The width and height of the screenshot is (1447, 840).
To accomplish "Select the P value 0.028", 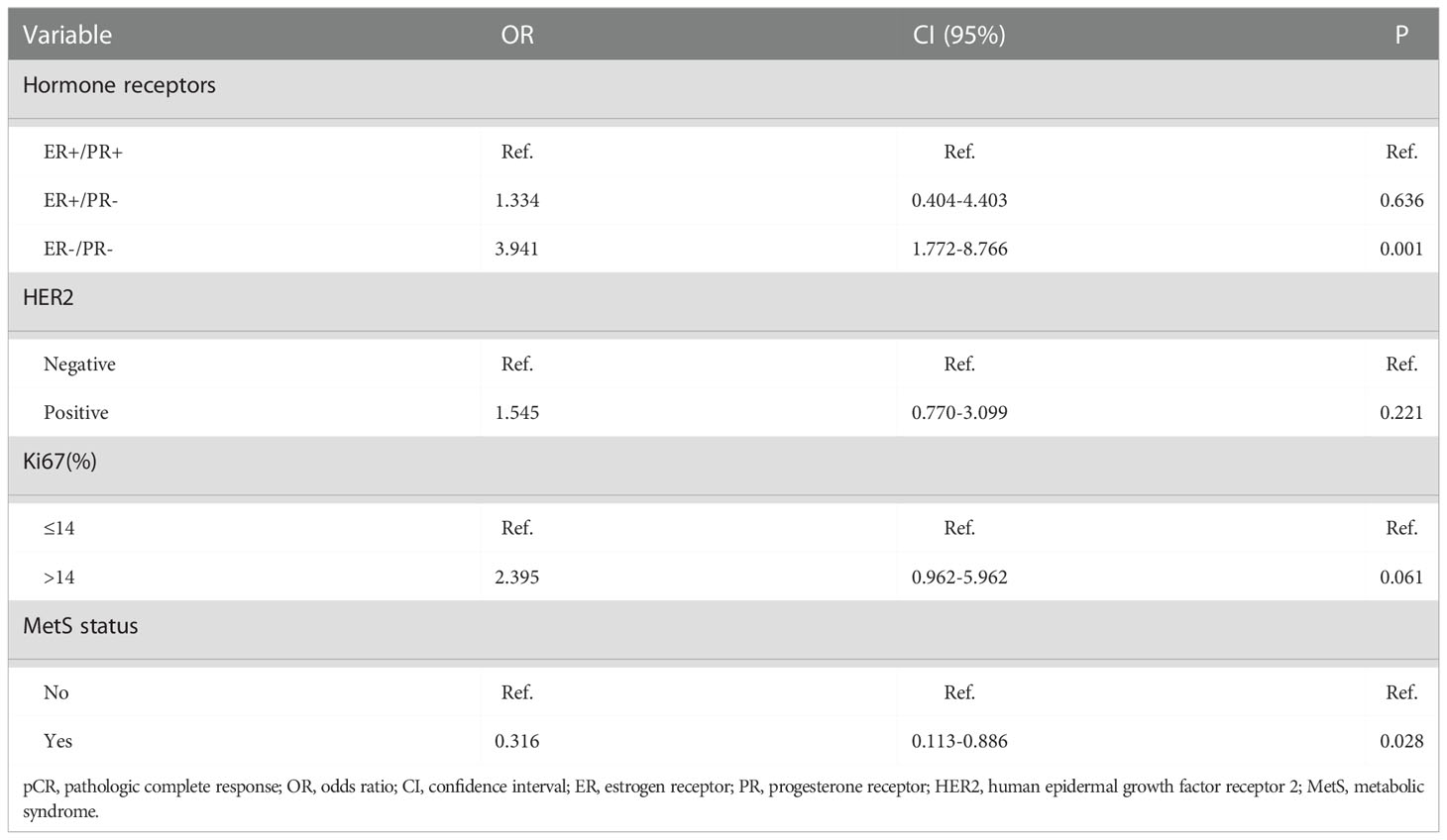I will (1401, 741).
